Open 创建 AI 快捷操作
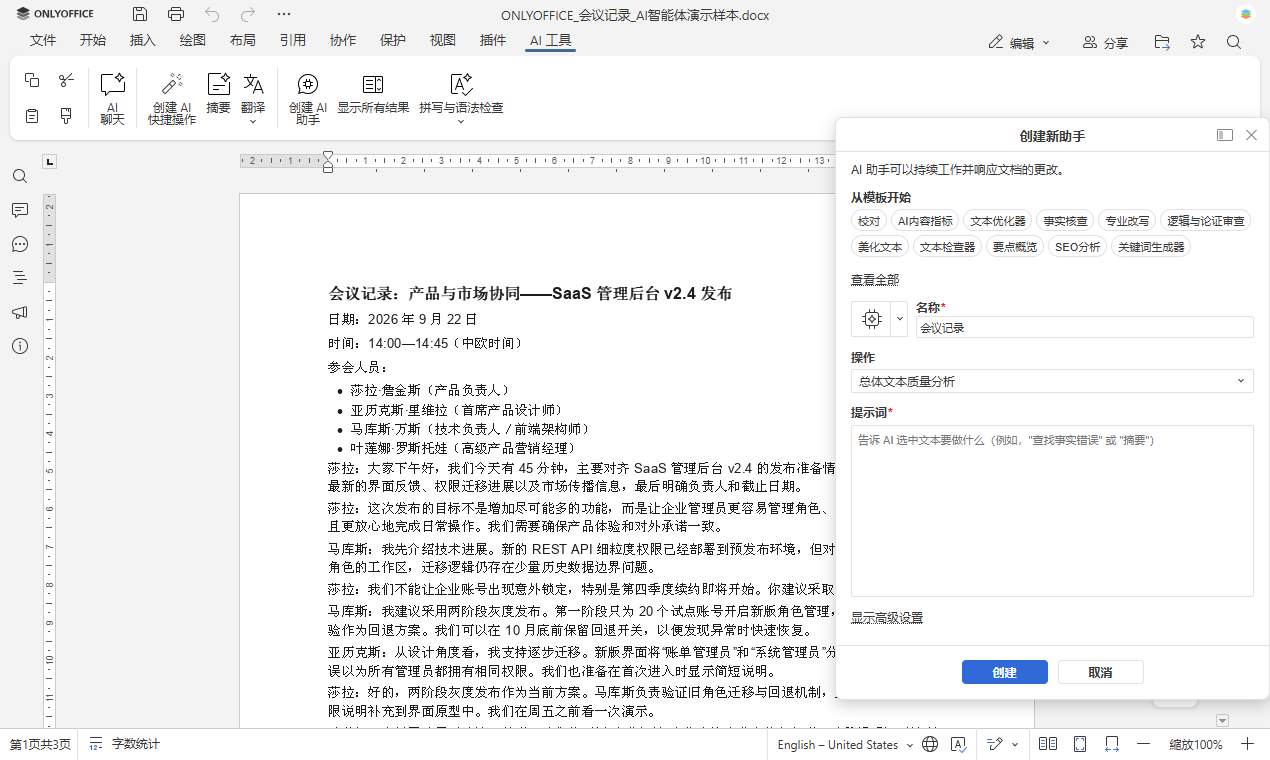Image resolution: width=1270 pixels, height=760 pixels. 172,98
